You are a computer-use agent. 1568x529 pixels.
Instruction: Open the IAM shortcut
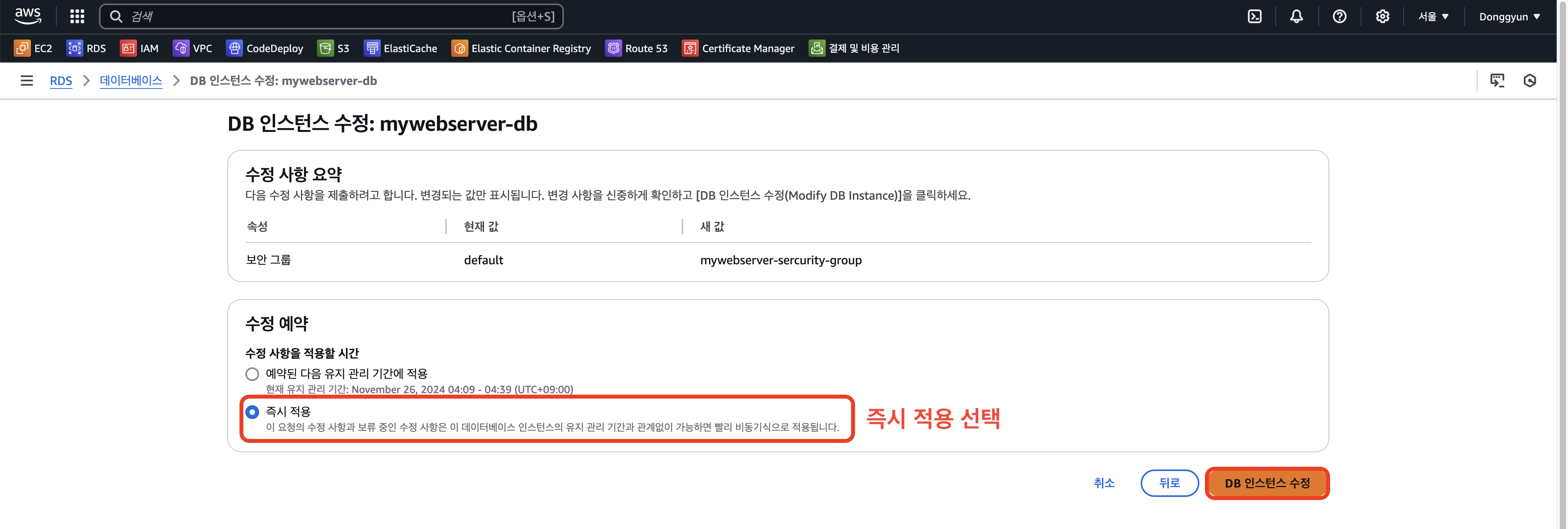pos(139,48)
